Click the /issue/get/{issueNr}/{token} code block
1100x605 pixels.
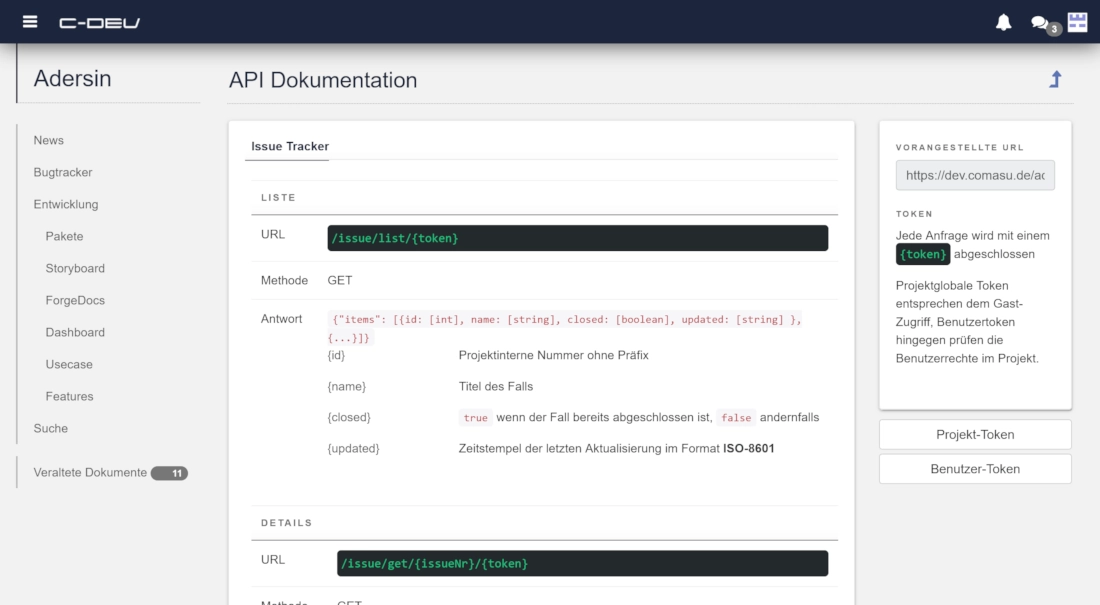pyautogui.click(x=582, y=564)
